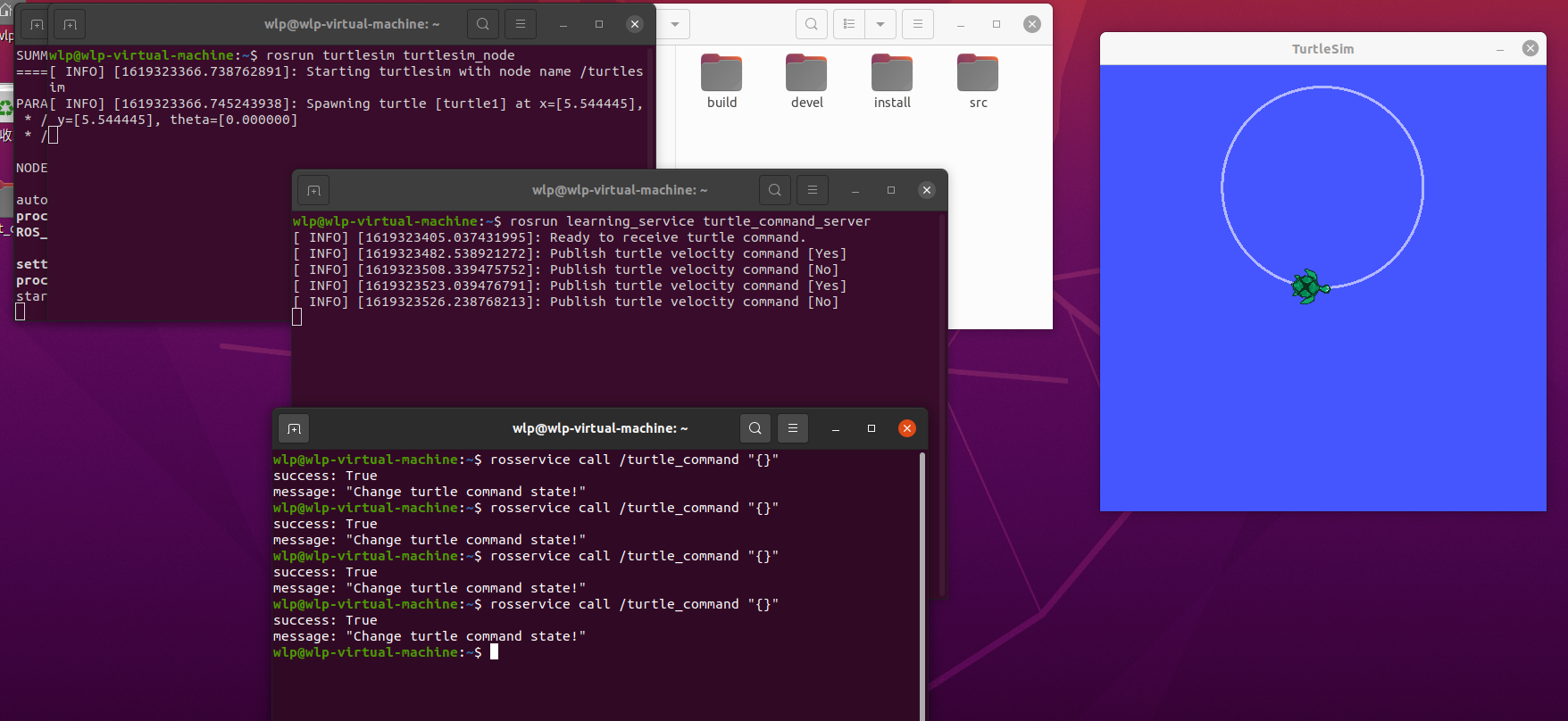The width and height of the screenshot is (1568, 721).
Task: Open hamburger menu of turtlesim_node terminal
Action: (521, 24)
